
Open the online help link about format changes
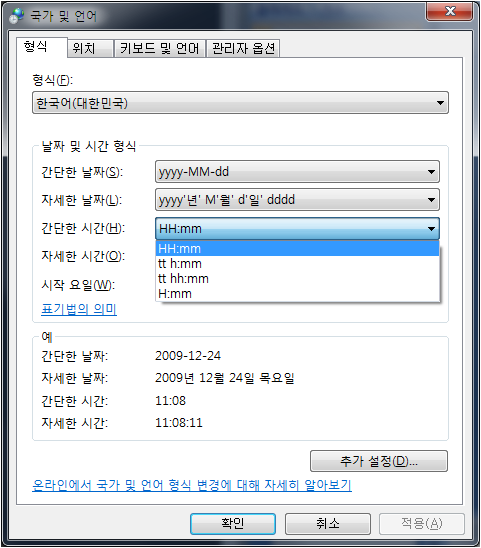click(192, 485)
